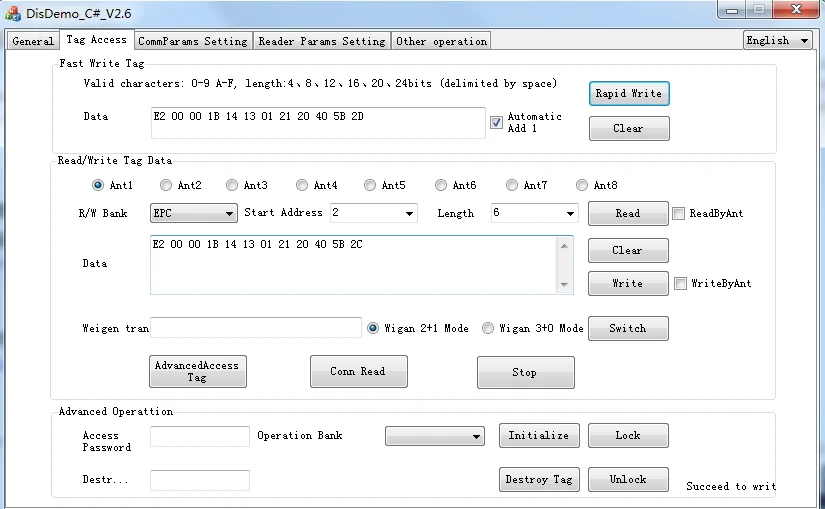Minimize the DisDemo window
Screen dimensions: 825x509
732,9
